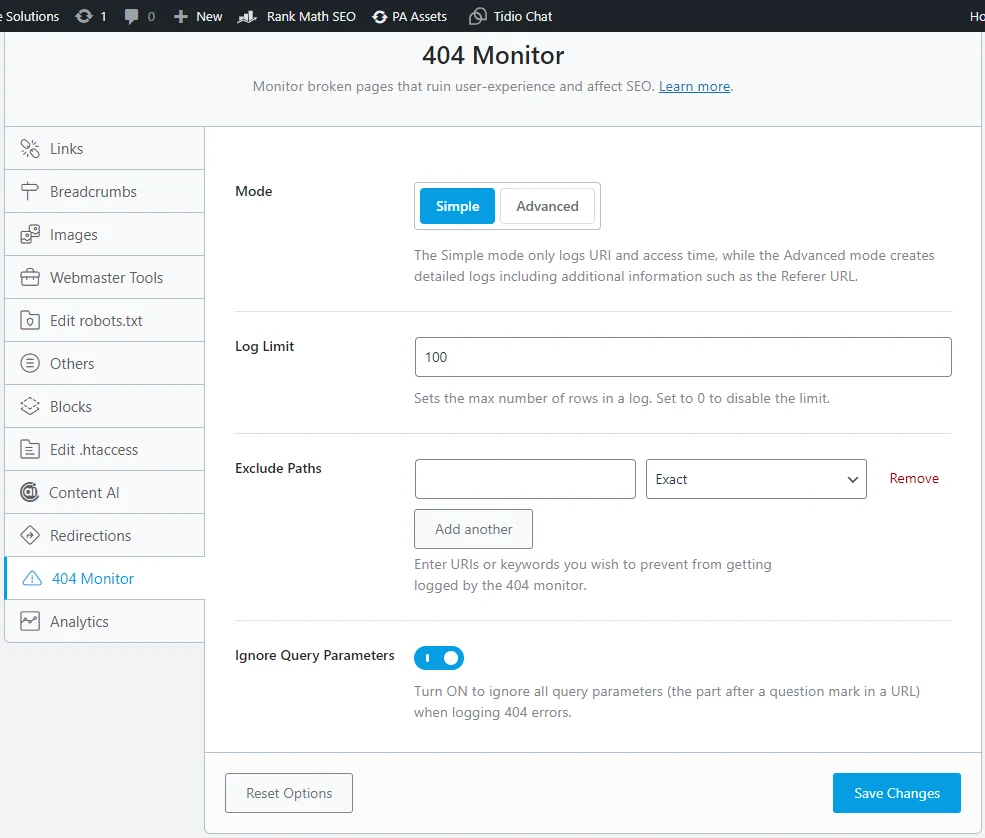
Task: Click the Learn more link
Action: (x=694, y=86)
